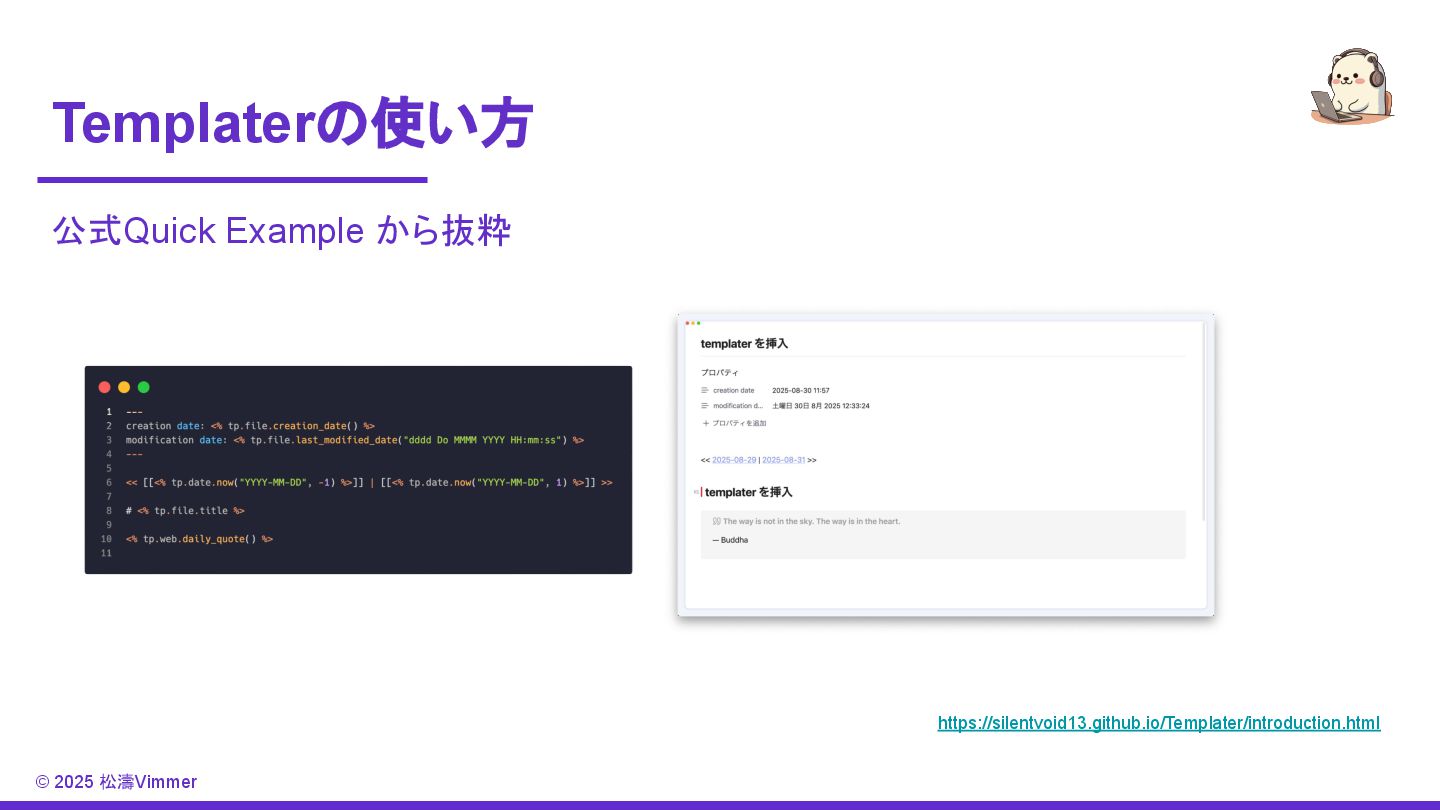The image size is (1440, 810).
Task: Click code line 10 tp.web.daily_quote()
Action: (x=199, y=539)
